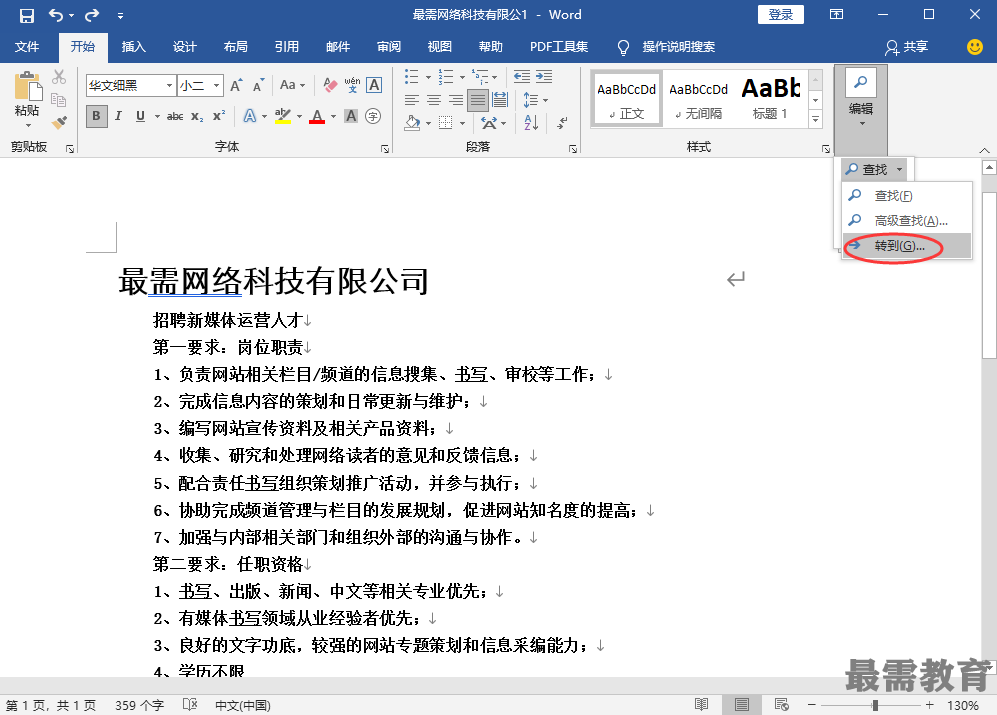Toggle Underline formatting
997x715 pixels.
click(141, 116)
